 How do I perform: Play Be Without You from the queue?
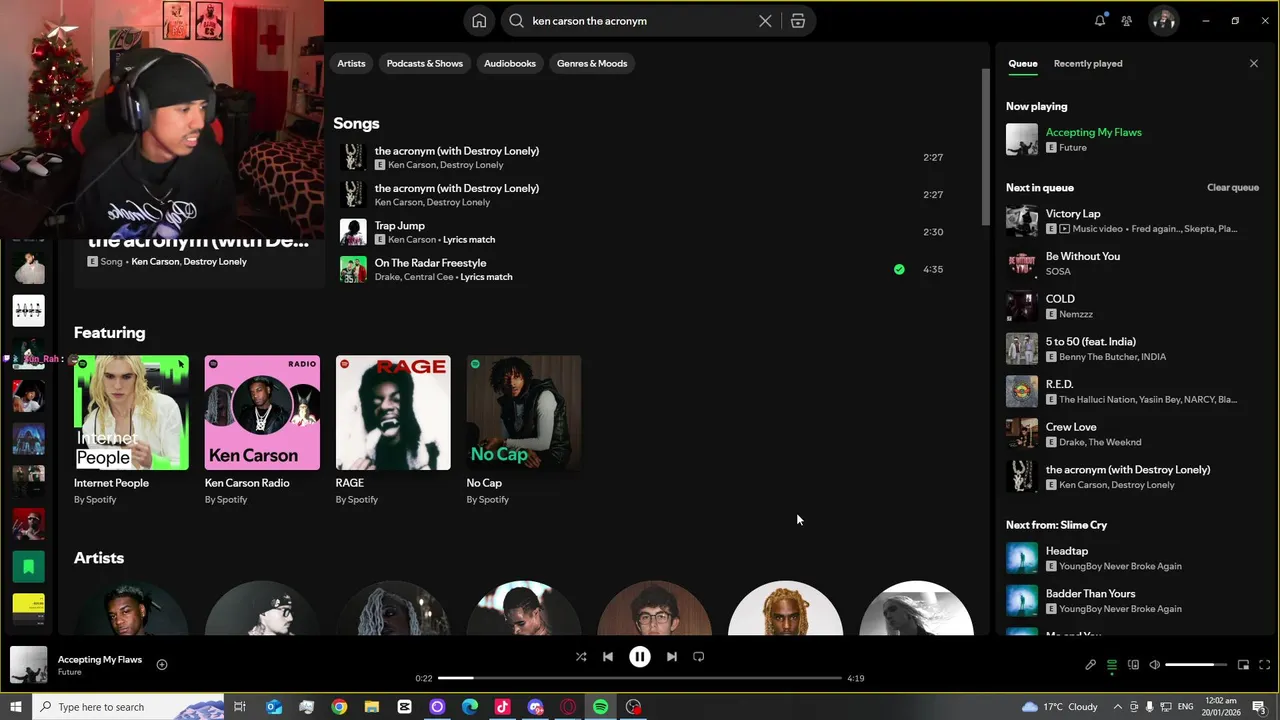(x=1134, y=263)
